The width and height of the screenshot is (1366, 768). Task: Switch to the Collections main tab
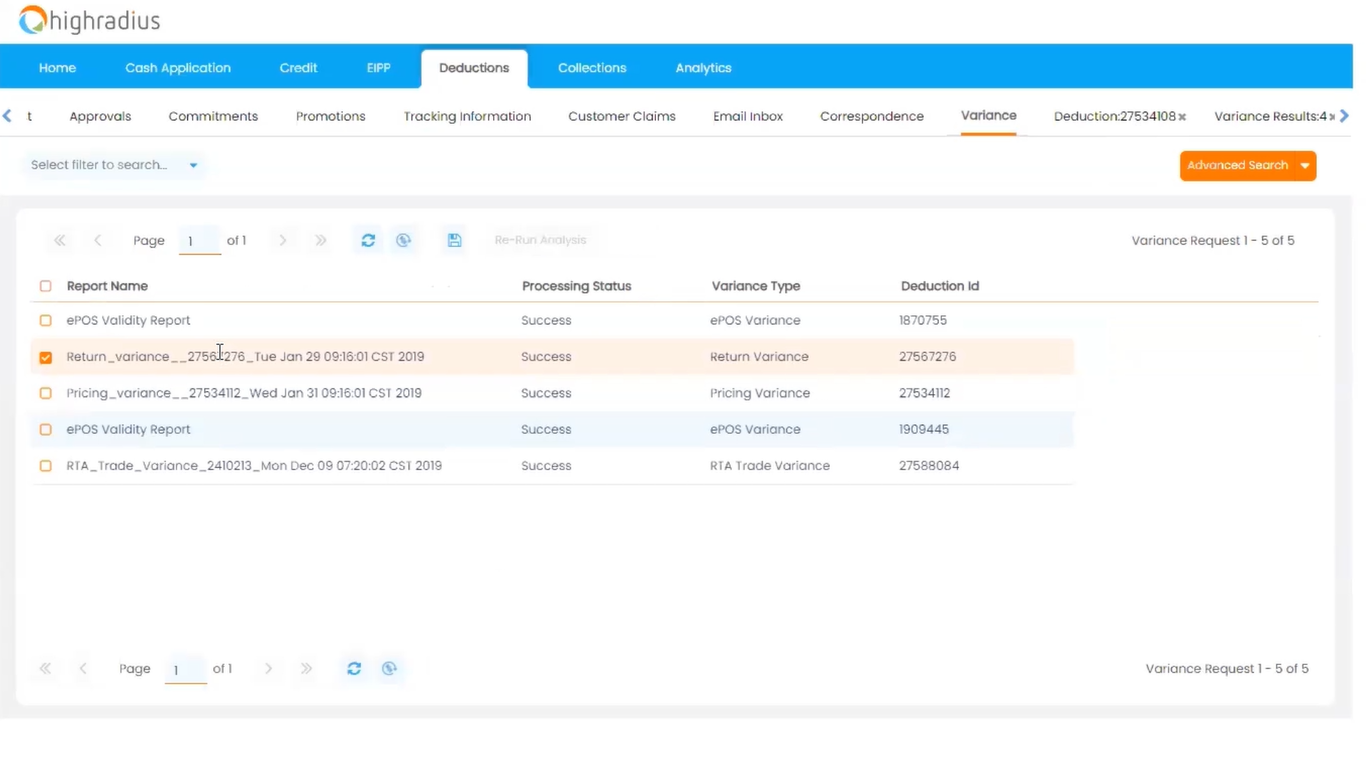[x=592, y=68]
